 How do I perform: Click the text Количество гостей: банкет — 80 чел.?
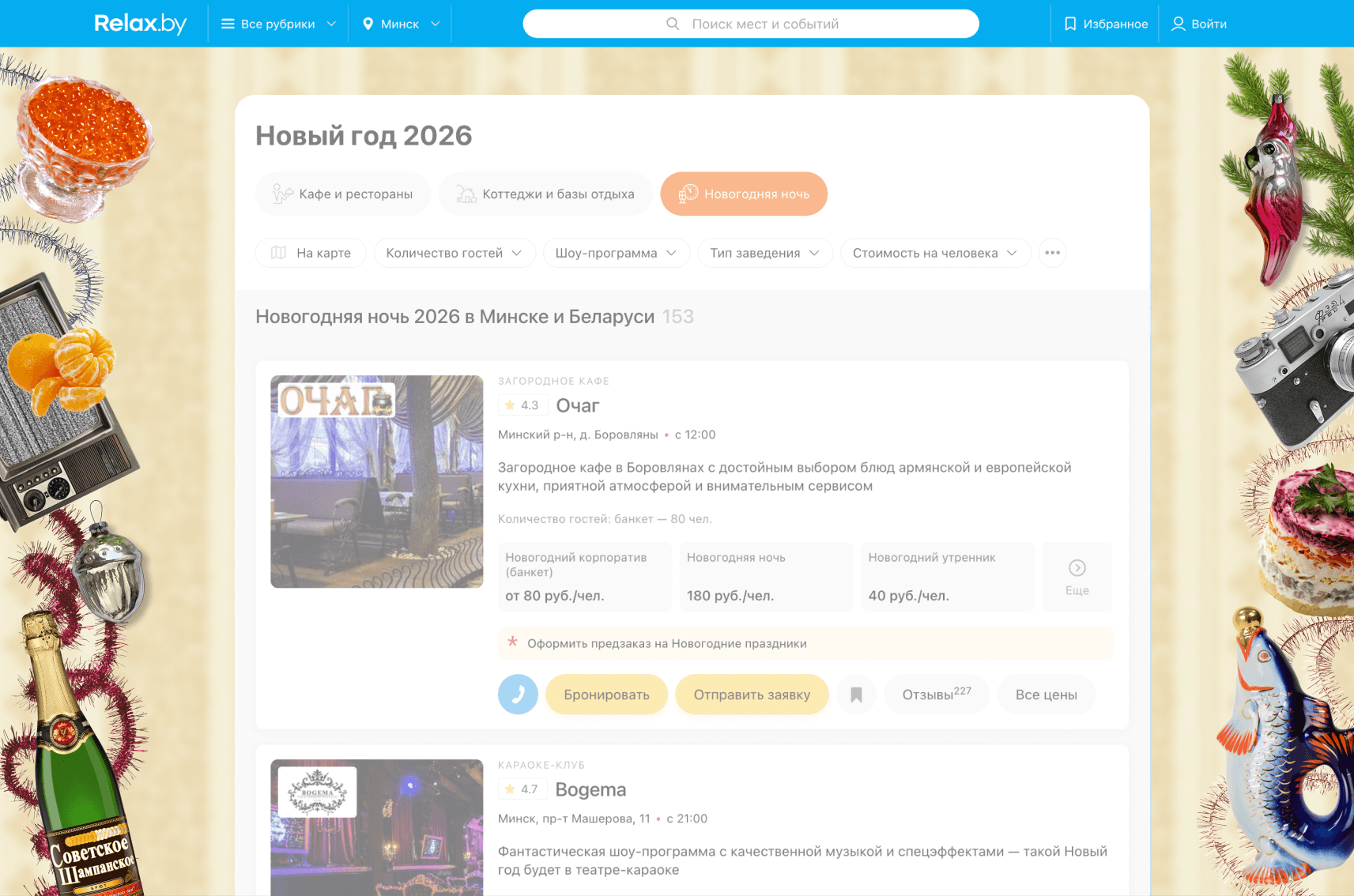pyautogui.click(x=605, y=519)
